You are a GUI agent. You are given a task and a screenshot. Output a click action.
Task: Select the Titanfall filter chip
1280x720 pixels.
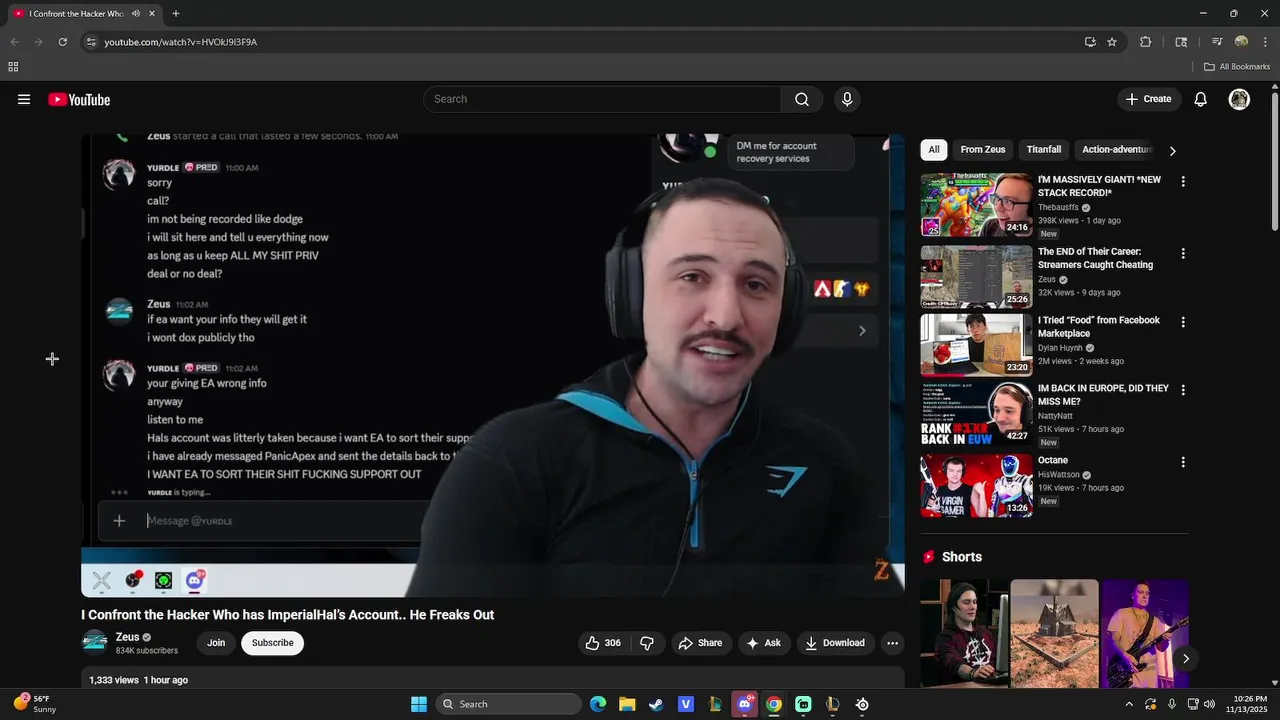pos(1044,150)
